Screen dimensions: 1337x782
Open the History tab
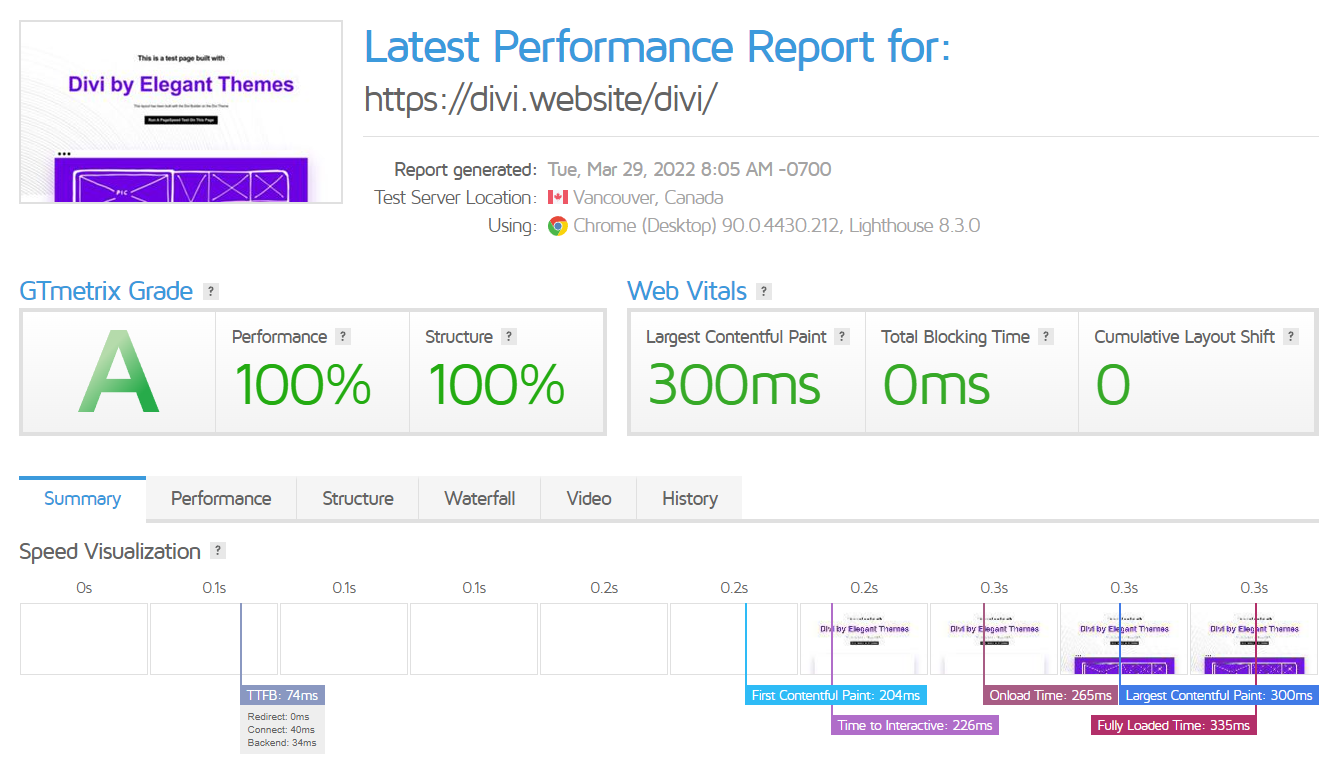click(690, 499)
